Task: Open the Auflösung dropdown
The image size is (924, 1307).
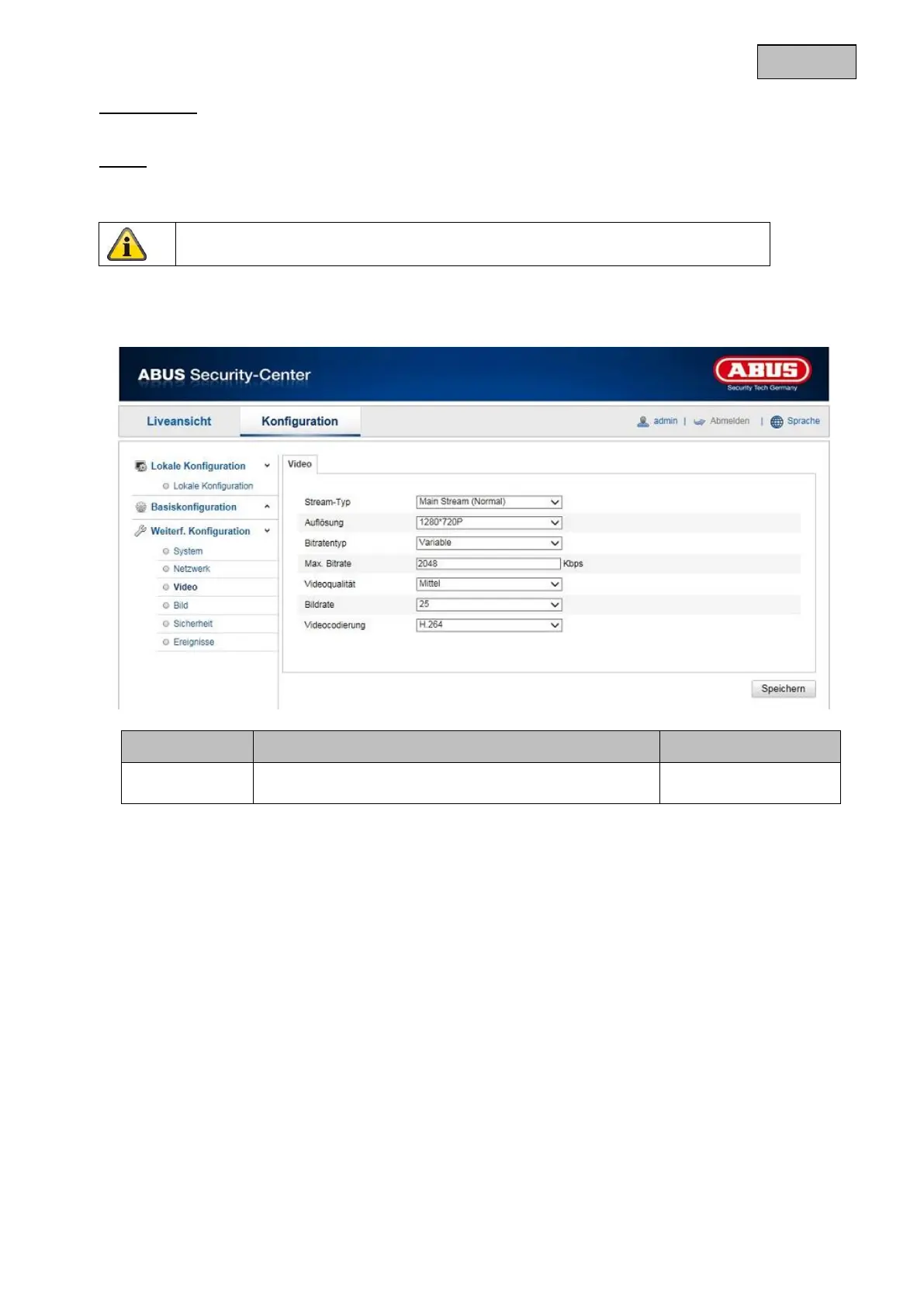Action: click(x=489, y=522)
